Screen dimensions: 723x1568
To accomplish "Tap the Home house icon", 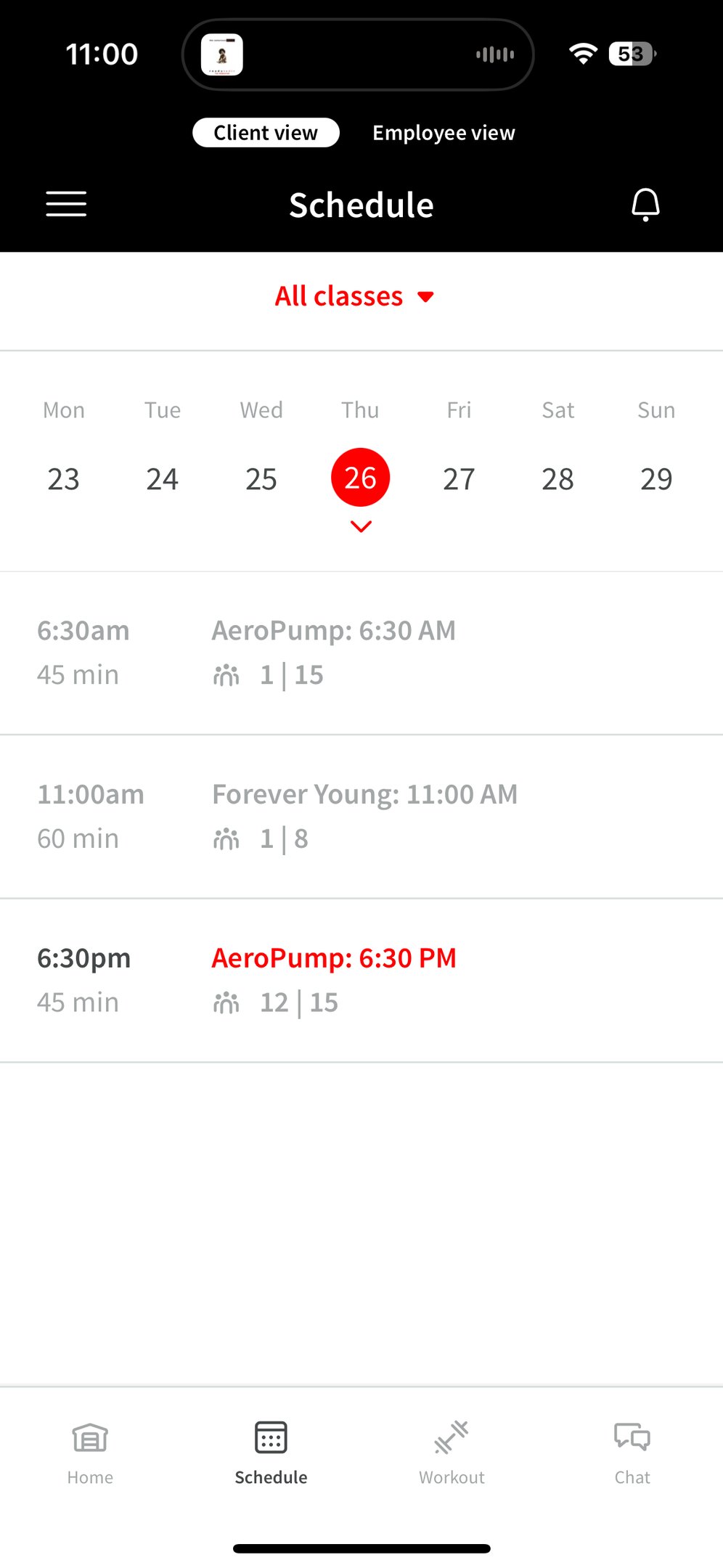I will click(90, 1437).
